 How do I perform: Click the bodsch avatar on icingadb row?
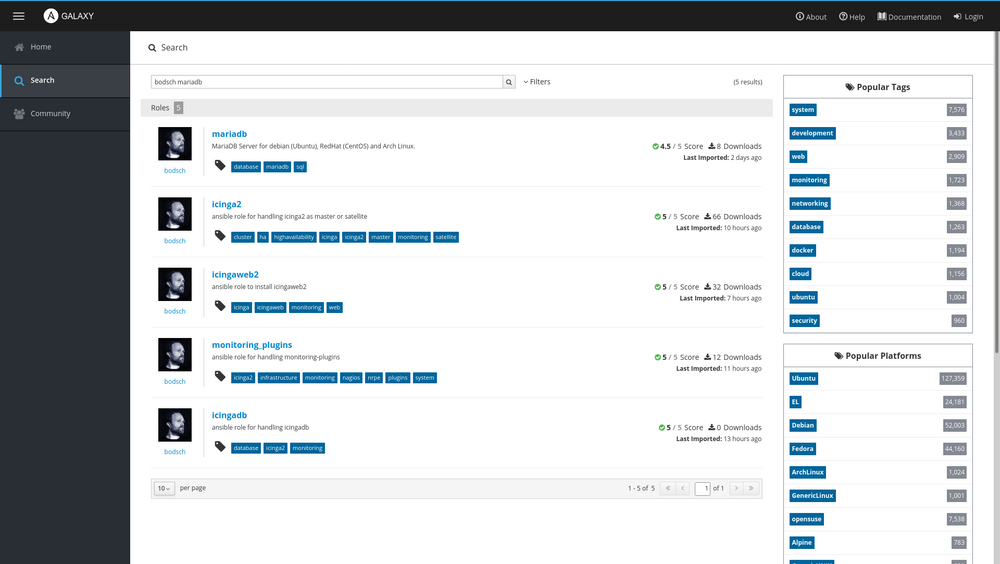click(175, 425)
